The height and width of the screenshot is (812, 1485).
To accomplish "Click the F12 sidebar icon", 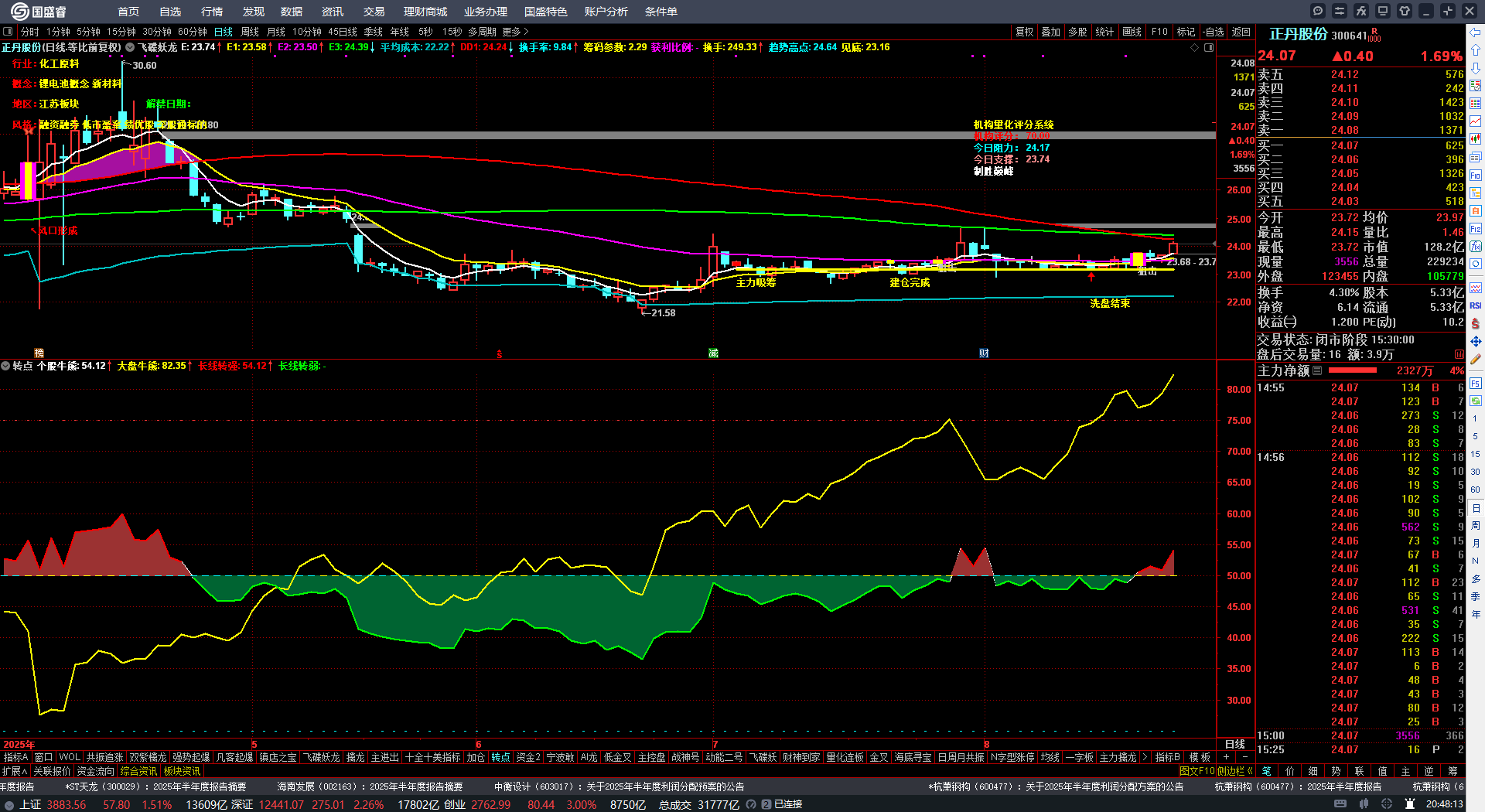I will pos(1476,229).
